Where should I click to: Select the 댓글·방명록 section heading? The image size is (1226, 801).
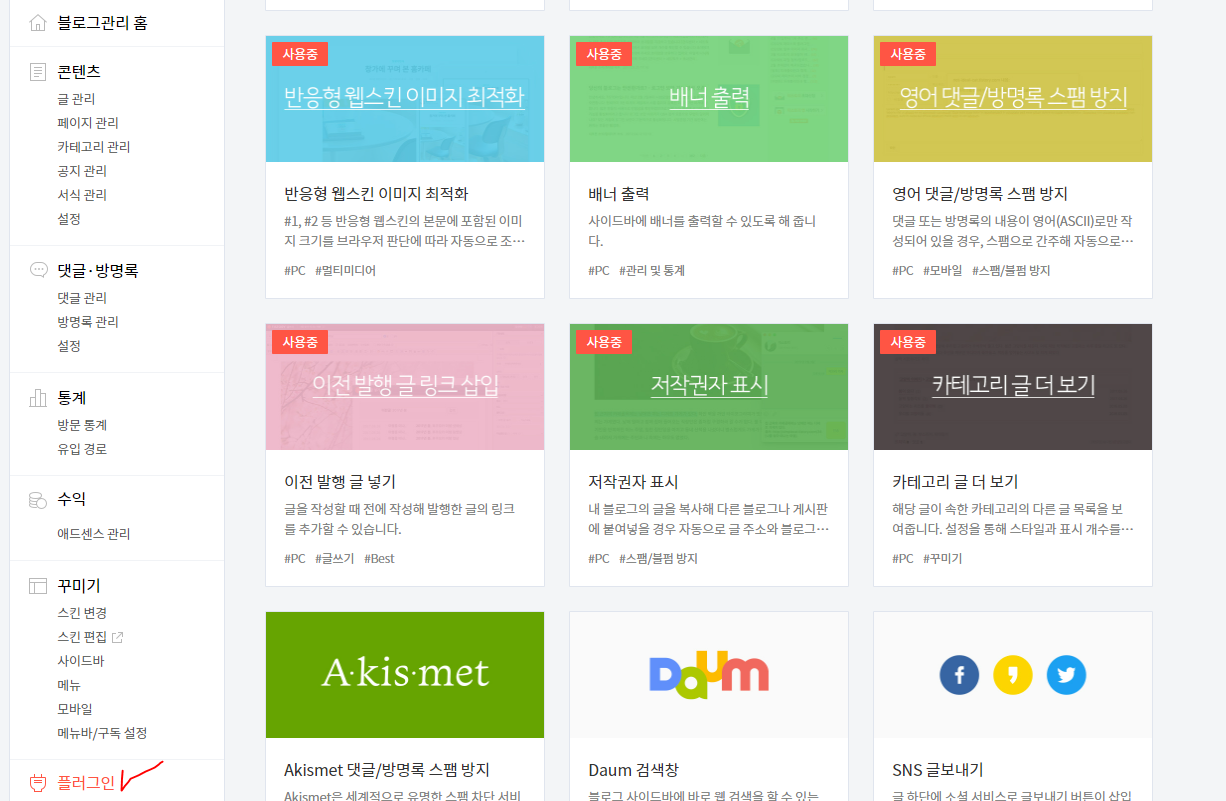click(x=98, y=270)
